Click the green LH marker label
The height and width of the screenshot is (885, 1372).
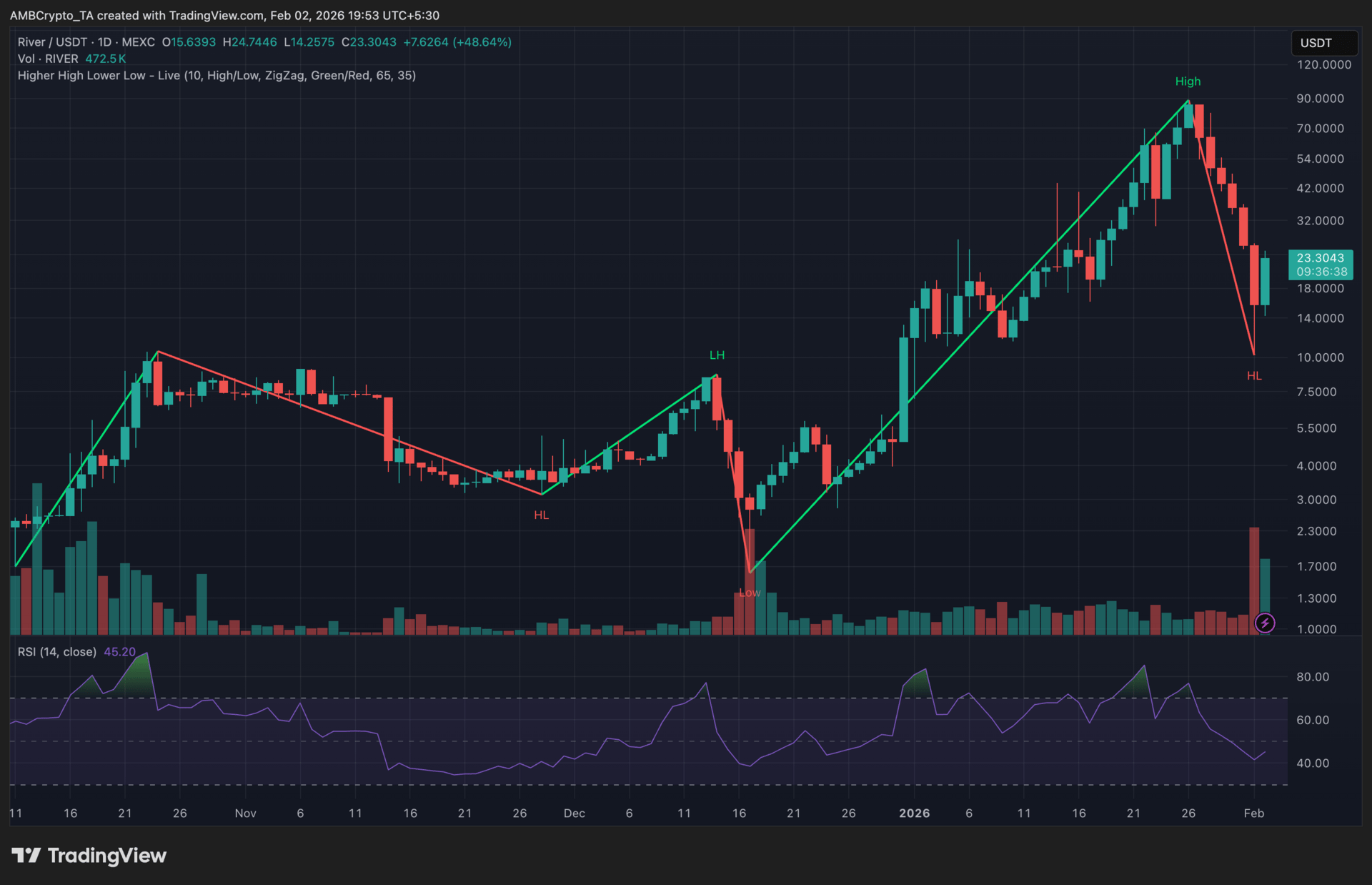[x=717, y=355]
